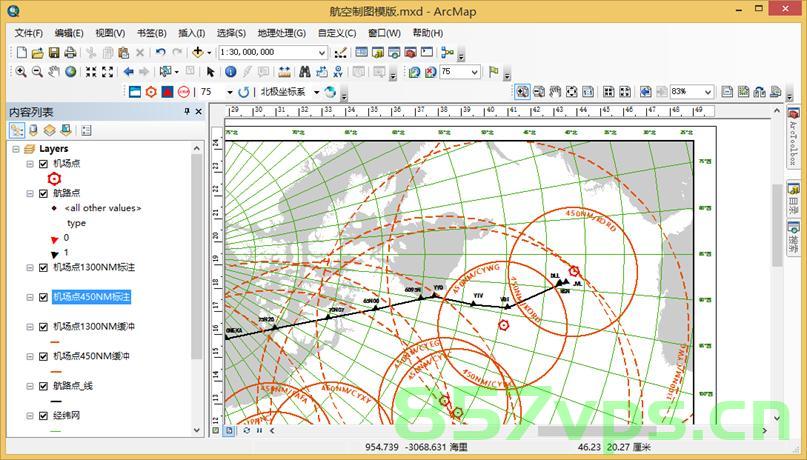
Task: Click the 机场点1300NM缓冲 orange line symbol
Action: point(55,342)
